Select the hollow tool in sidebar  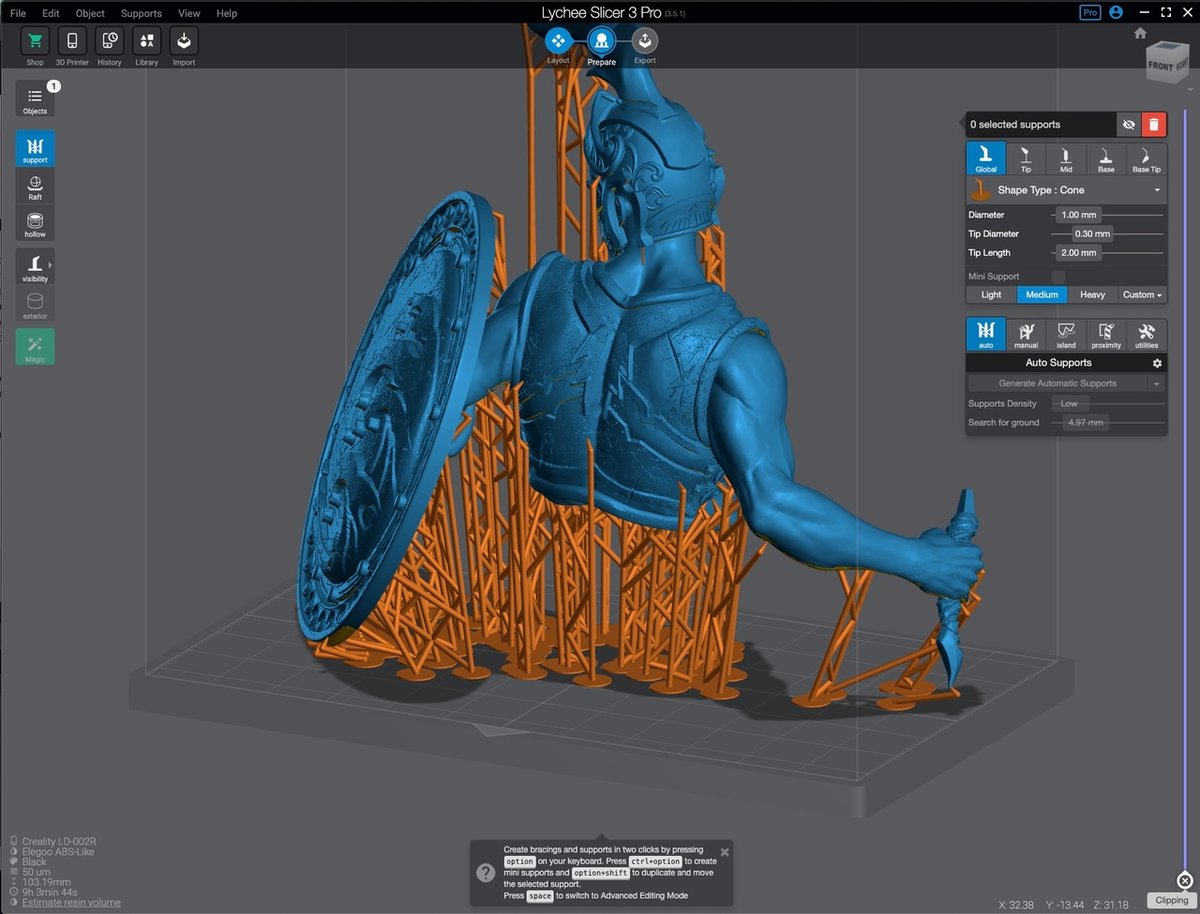(35, 224)
